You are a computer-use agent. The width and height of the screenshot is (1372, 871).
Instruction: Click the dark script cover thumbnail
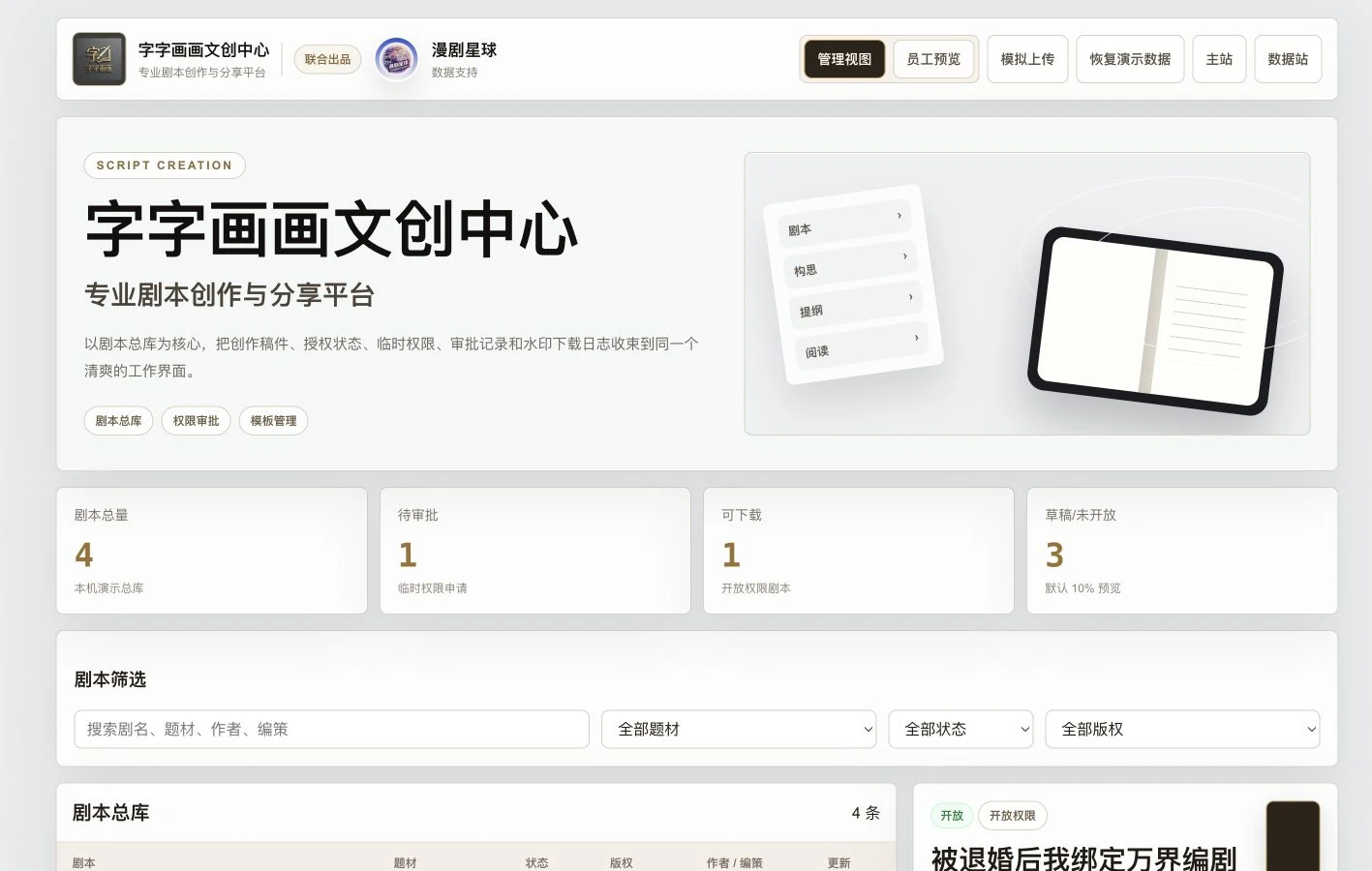coord(1293,836)
